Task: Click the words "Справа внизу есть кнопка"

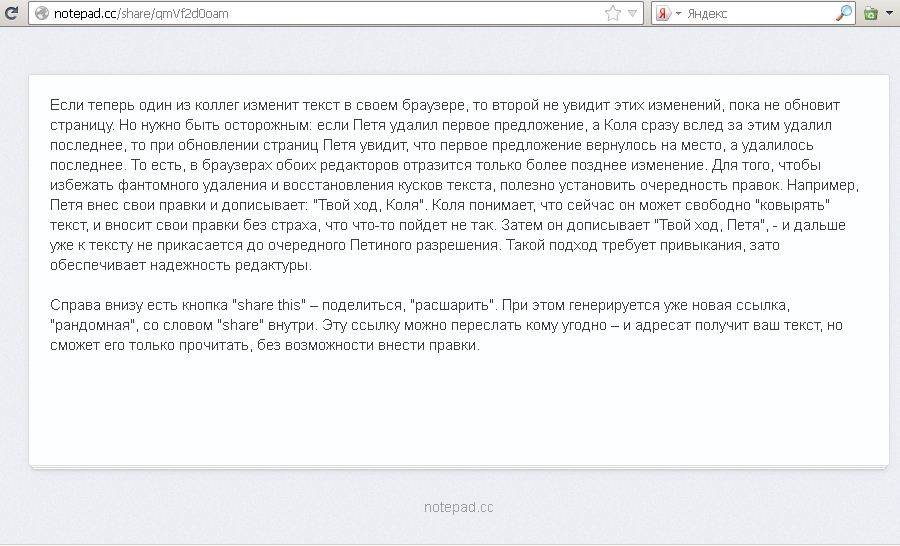Action: point(138,305)
